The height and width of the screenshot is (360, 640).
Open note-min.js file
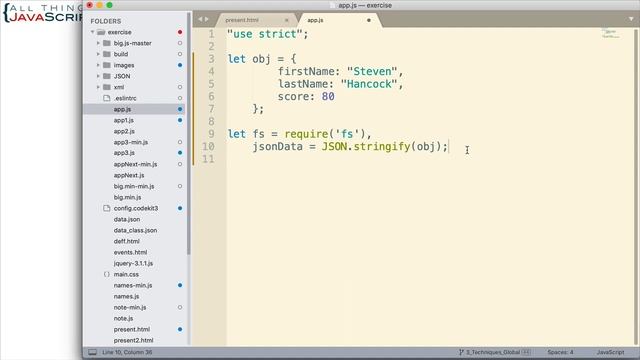click(x=130, y=307)
